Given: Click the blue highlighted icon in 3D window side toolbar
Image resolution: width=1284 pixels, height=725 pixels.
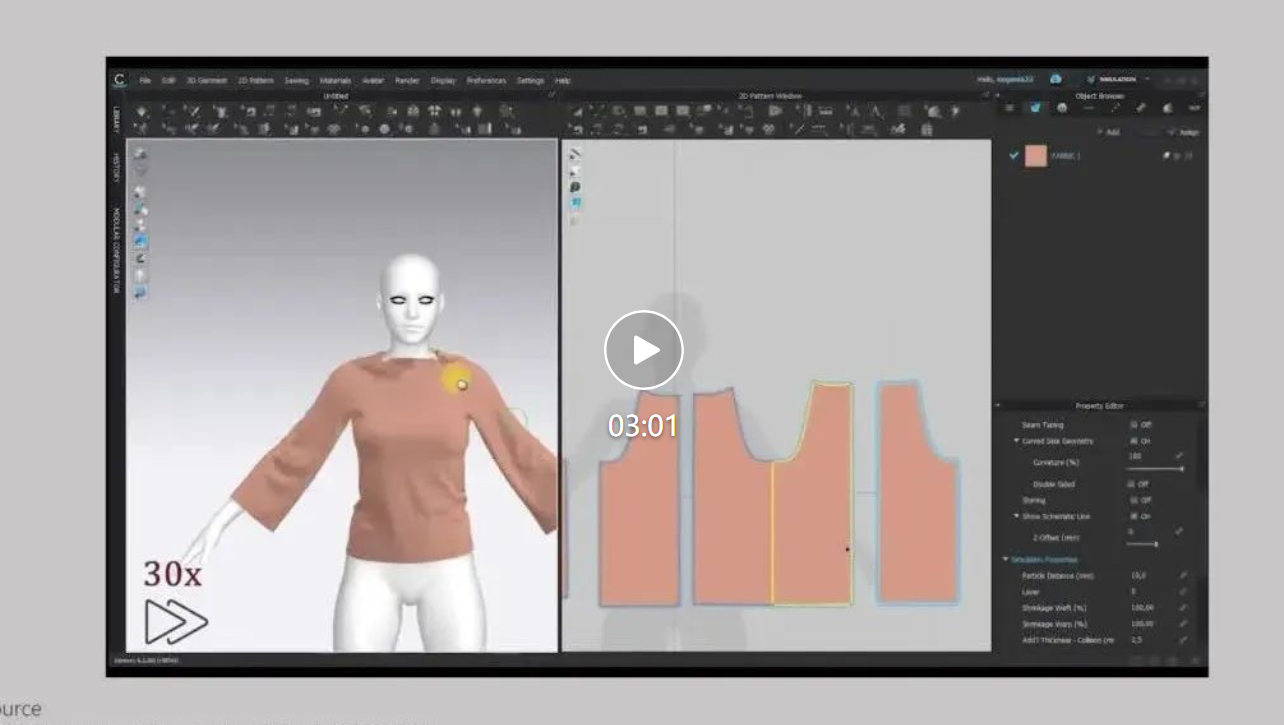Looking at the screenshot, I should pos(141,241).
